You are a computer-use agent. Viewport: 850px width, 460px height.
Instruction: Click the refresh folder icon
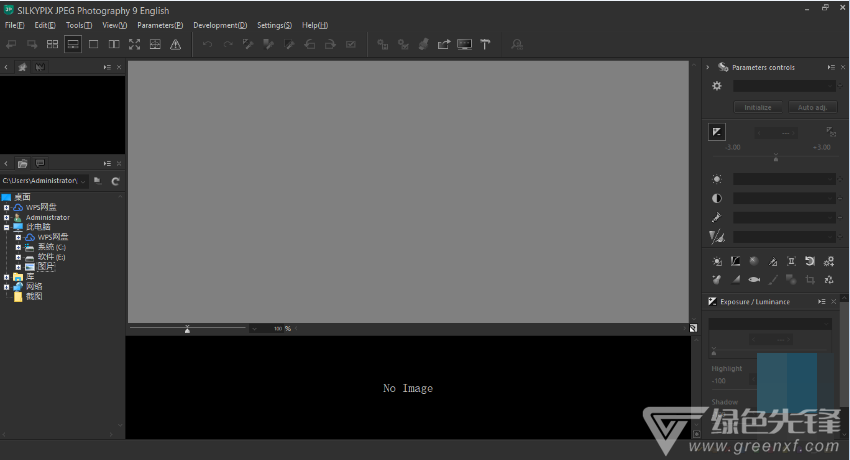115,181
